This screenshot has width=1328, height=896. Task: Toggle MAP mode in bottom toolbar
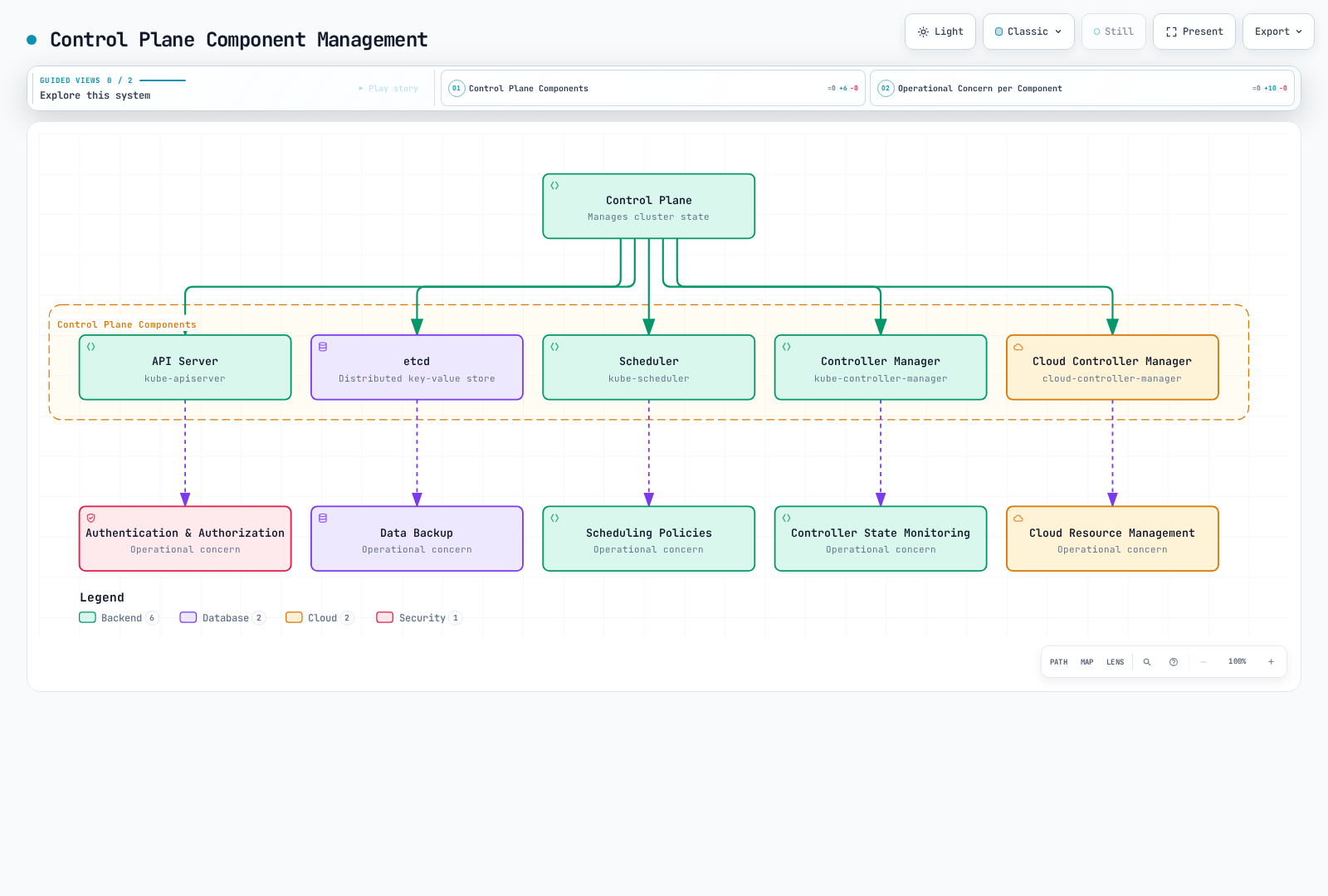click(x=1087, y=662)
